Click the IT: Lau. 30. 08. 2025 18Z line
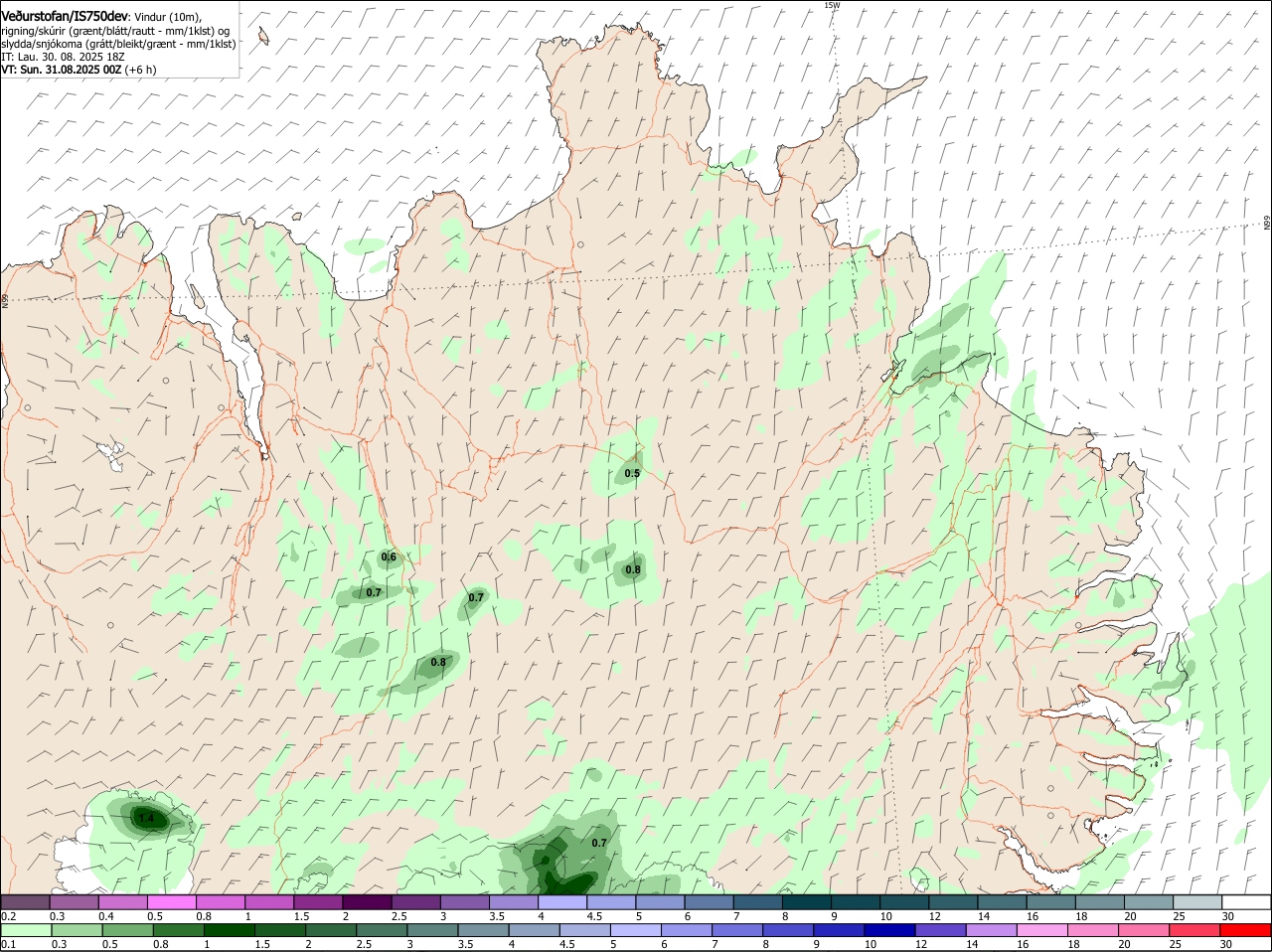Image resolution: width=1272 pixels, height=952 pixels. click(x=65, y=57)
